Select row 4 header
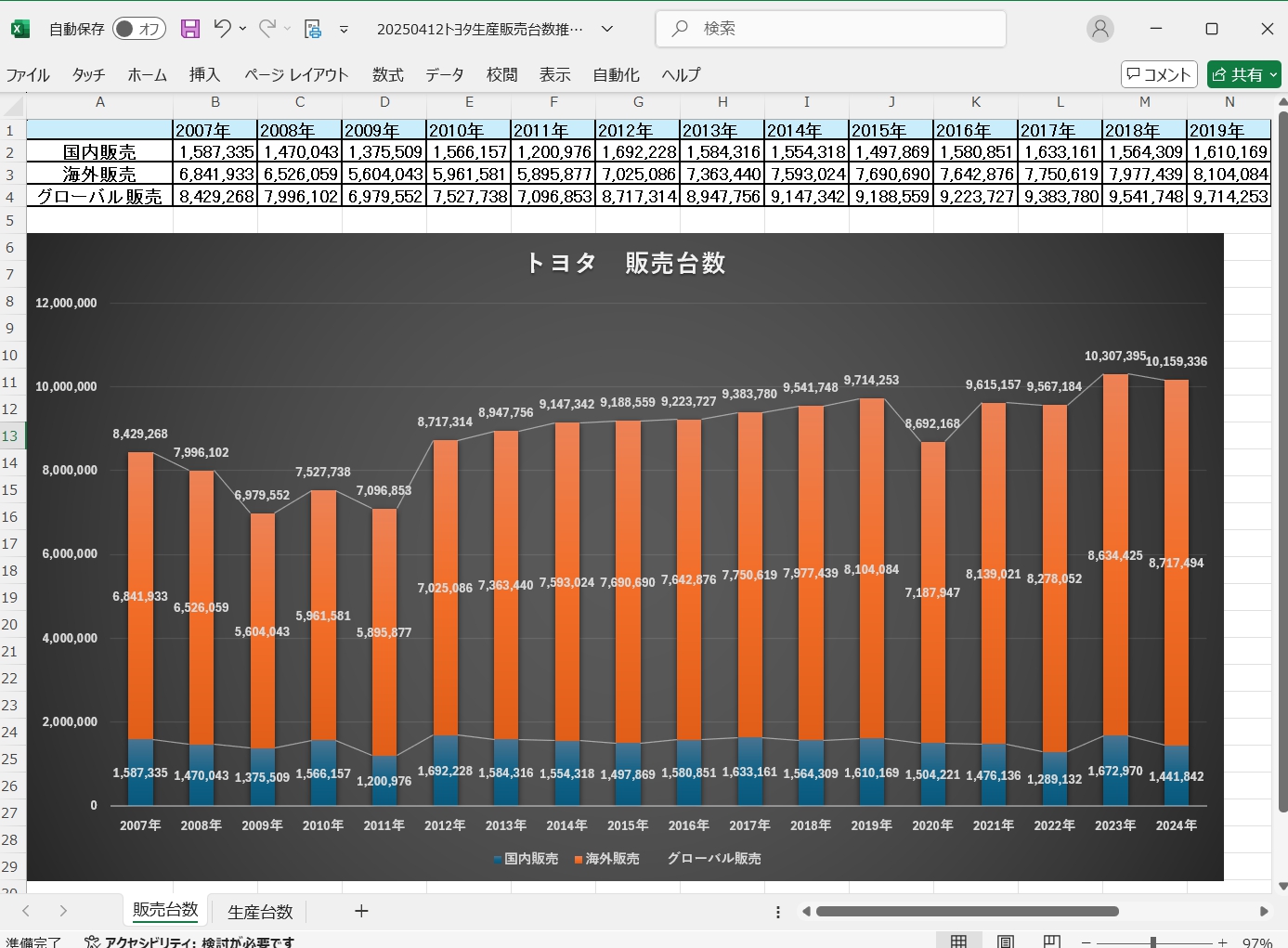Screen dimensions: 1288x948 (10, 197)
